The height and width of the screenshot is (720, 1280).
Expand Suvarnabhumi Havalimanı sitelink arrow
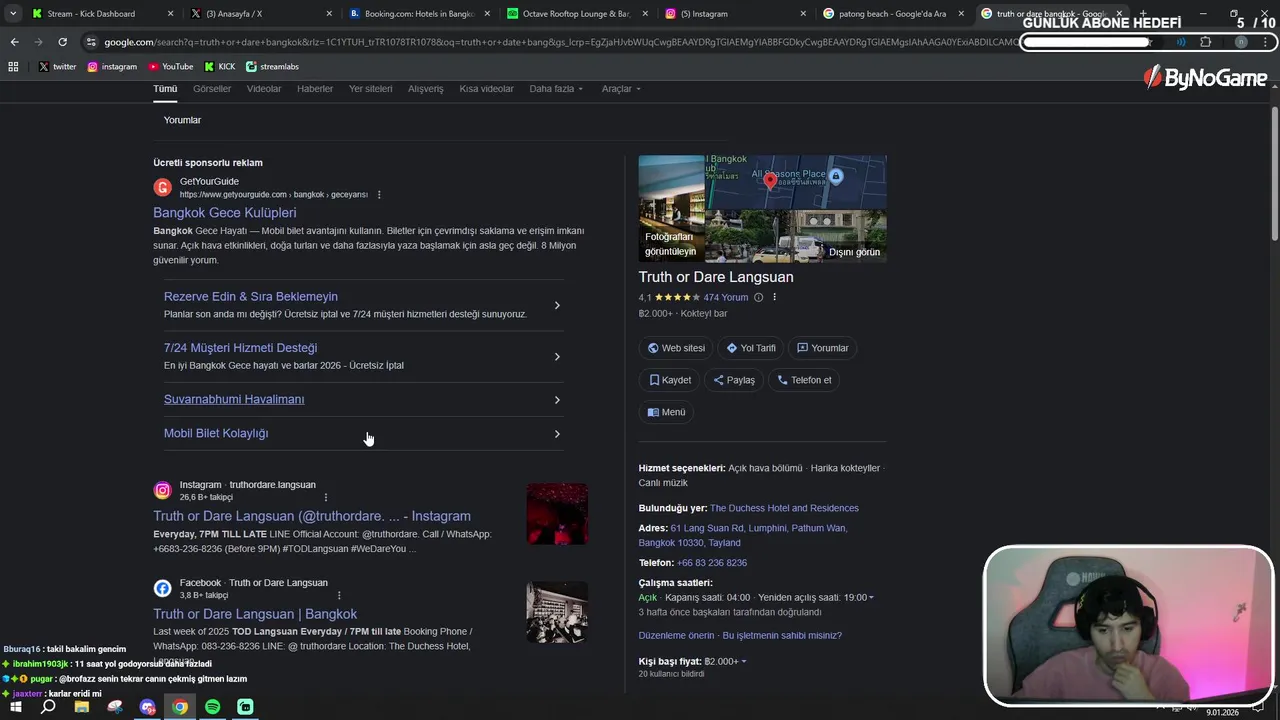(557, 400)
